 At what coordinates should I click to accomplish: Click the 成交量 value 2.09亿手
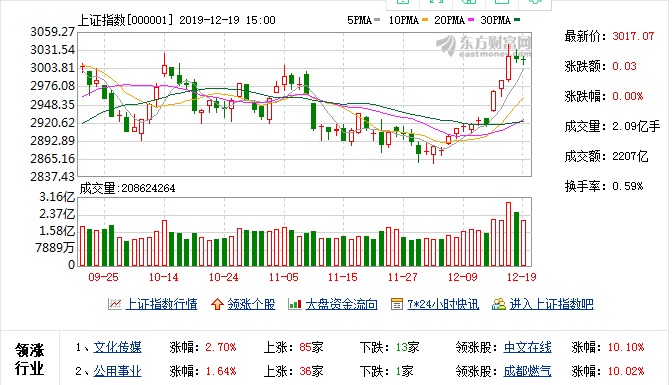coord(636,126)
